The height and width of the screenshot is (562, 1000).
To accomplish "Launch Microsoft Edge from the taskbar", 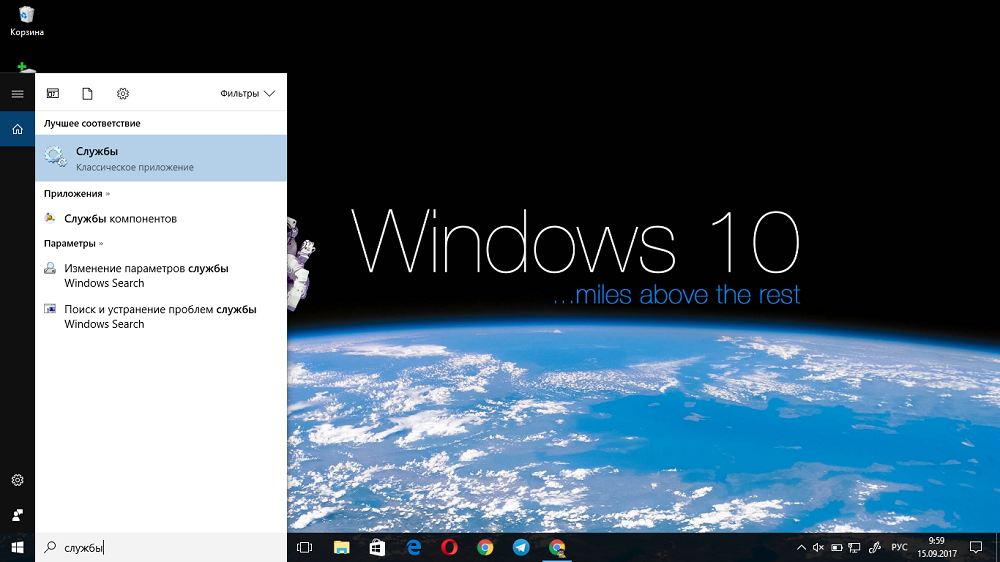I will 414,547.
